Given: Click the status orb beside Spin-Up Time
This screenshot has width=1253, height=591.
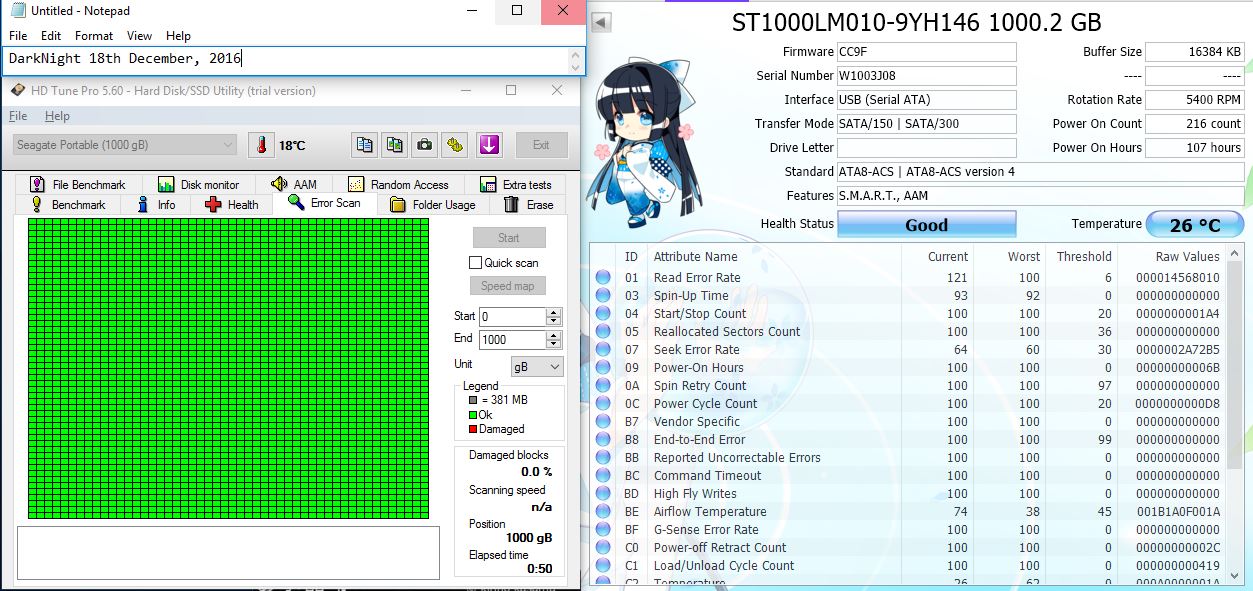Looking at the screenshot, I should (603, 296).
